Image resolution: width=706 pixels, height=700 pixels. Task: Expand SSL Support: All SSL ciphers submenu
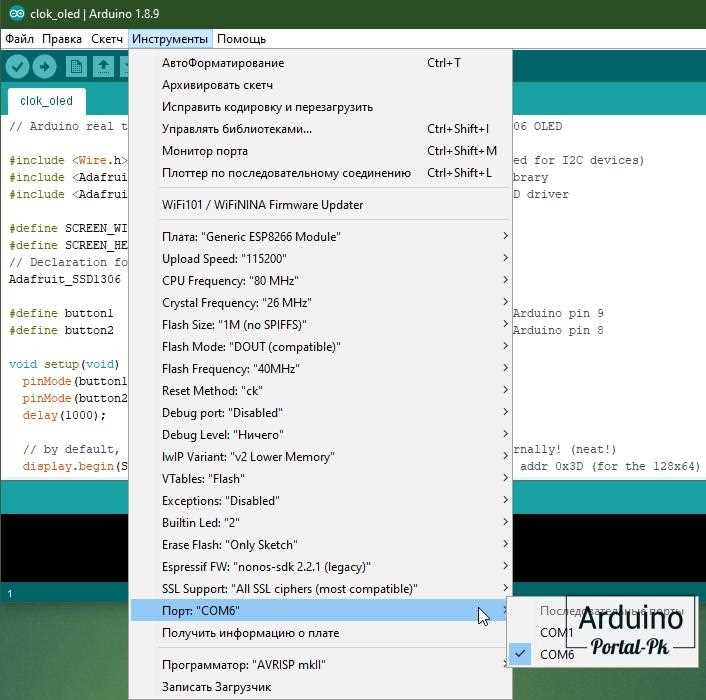point(321,590)
